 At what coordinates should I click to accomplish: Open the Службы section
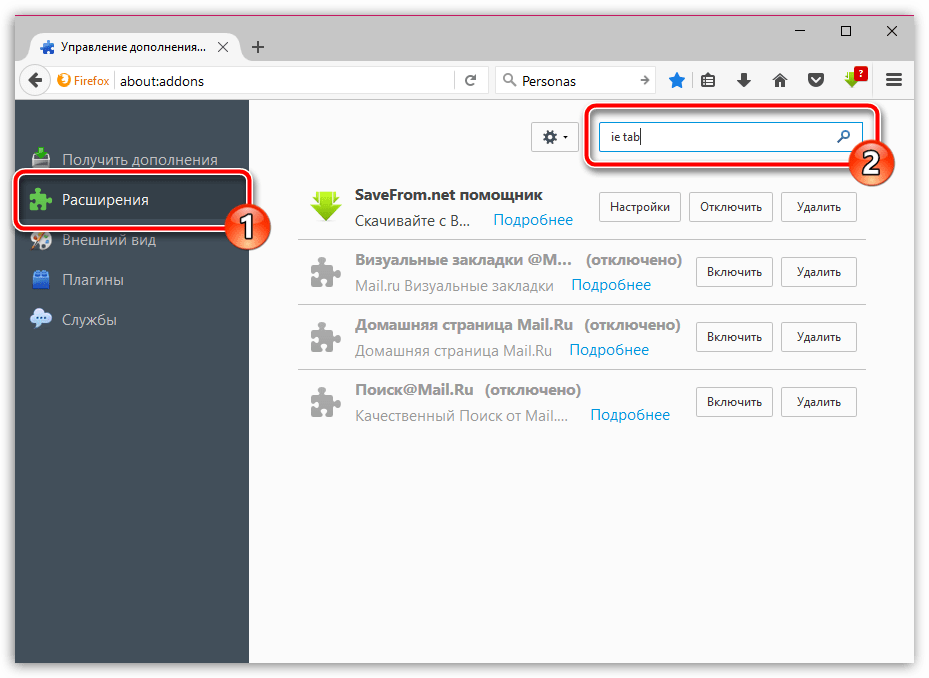coord(132,319)
